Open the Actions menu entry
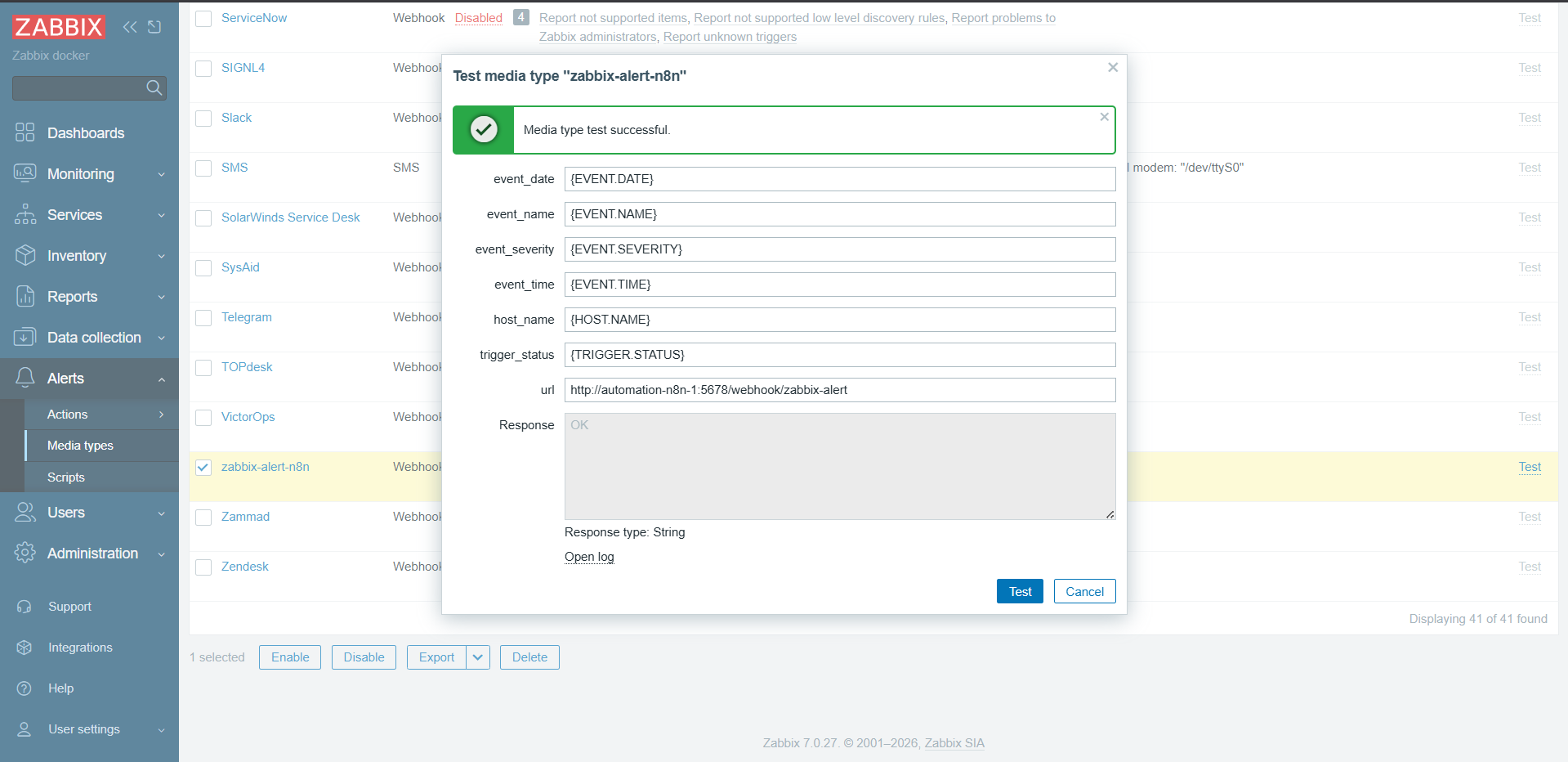 point(101,415)
